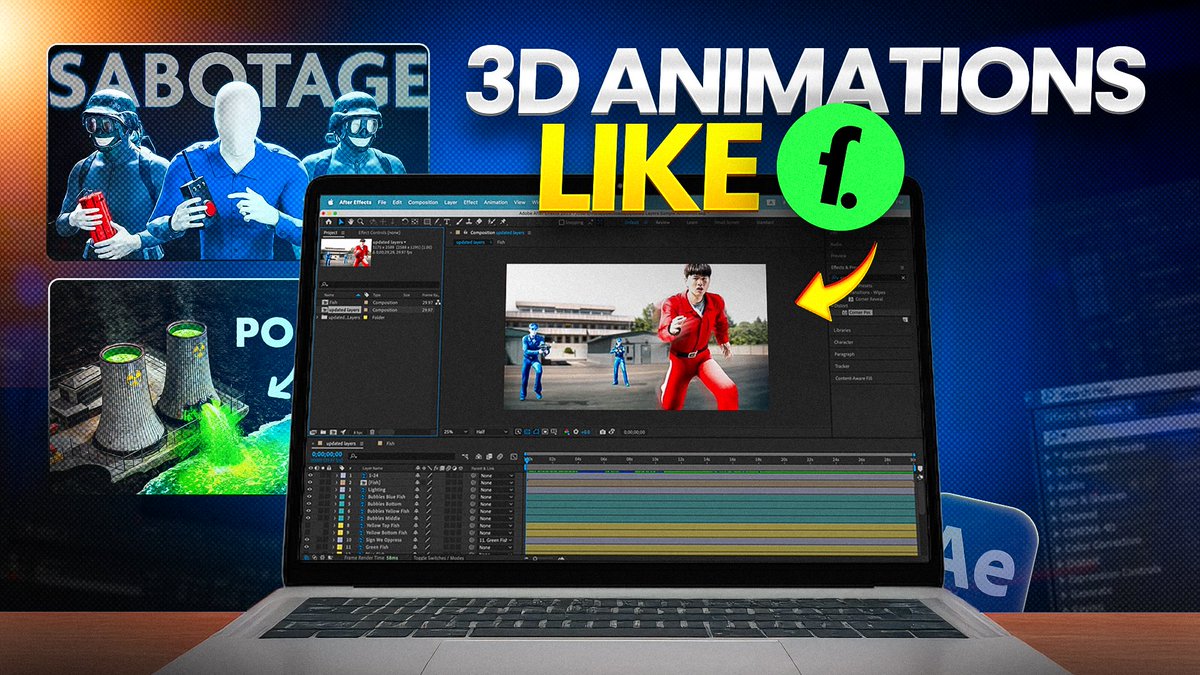Screen dimensions: 1200x675
Task: Open the Content-Aware Fill panel
Action: (x=854, y=378)
